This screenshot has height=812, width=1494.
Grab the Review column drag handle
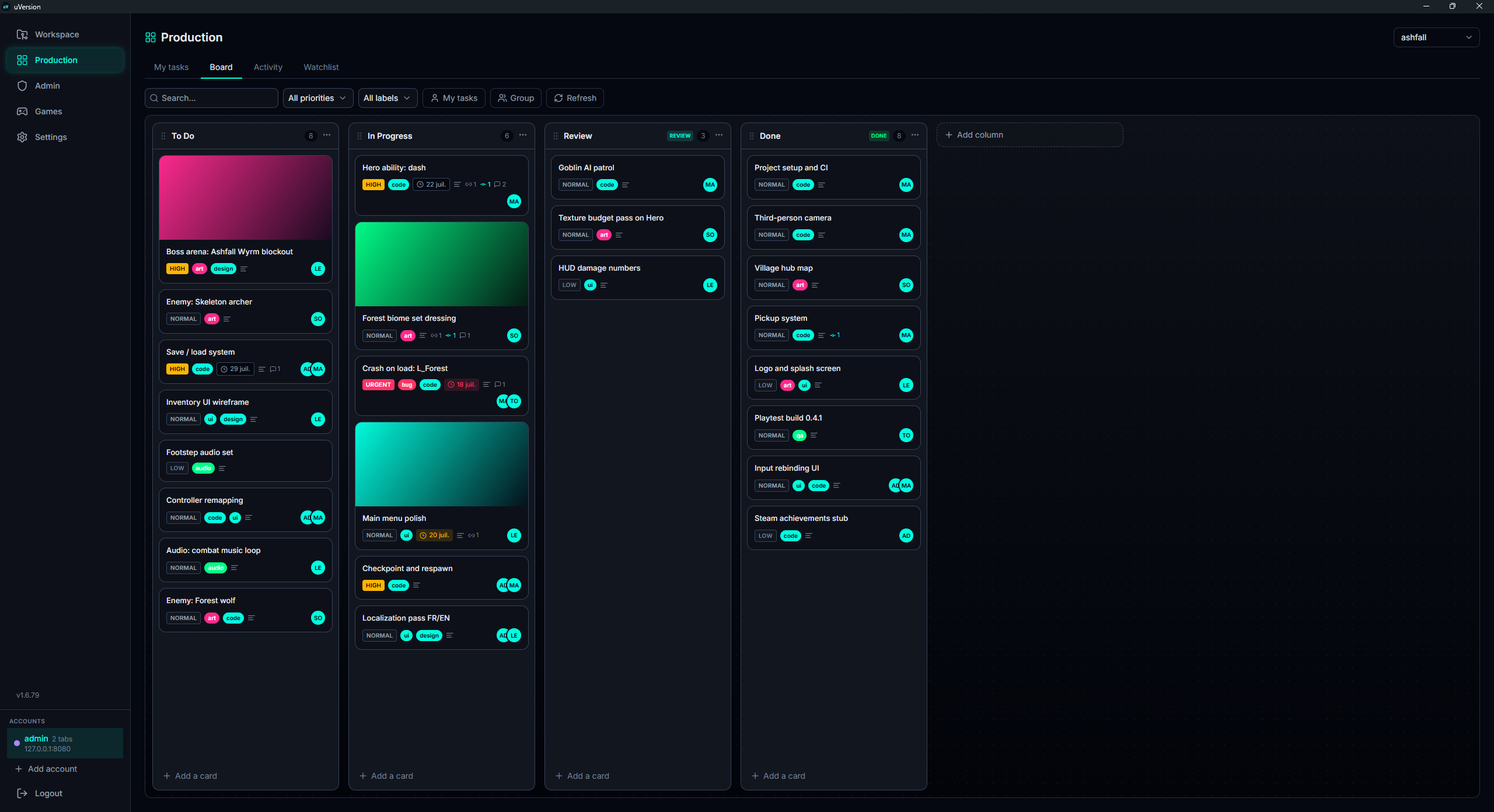tap(556, 136)
